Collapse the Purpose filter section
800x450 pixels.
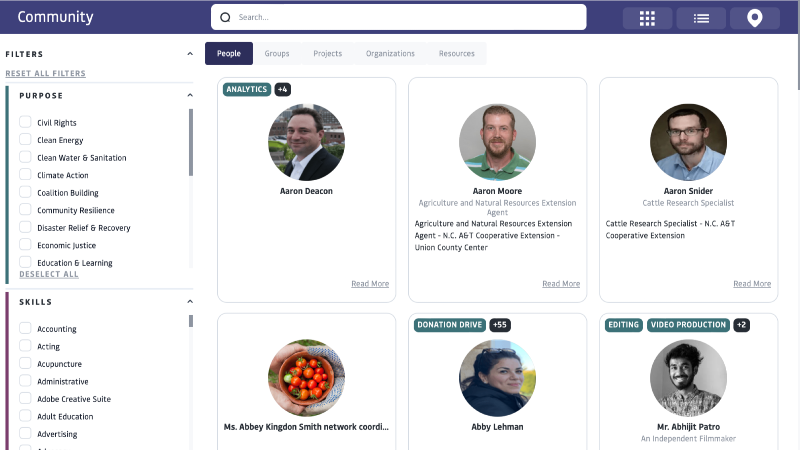pyautogui.click(x=190, y=96)
